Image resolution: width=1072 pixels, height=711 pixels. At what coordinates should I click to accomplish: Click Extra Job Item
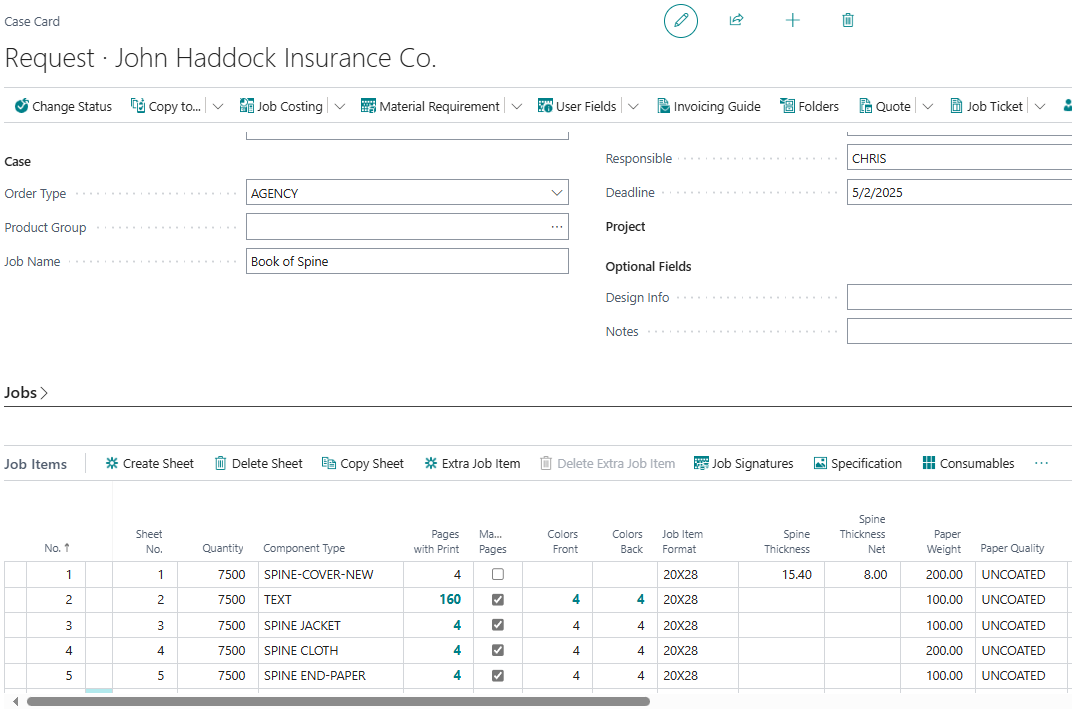pyautogui.click(x=472, y=464)
